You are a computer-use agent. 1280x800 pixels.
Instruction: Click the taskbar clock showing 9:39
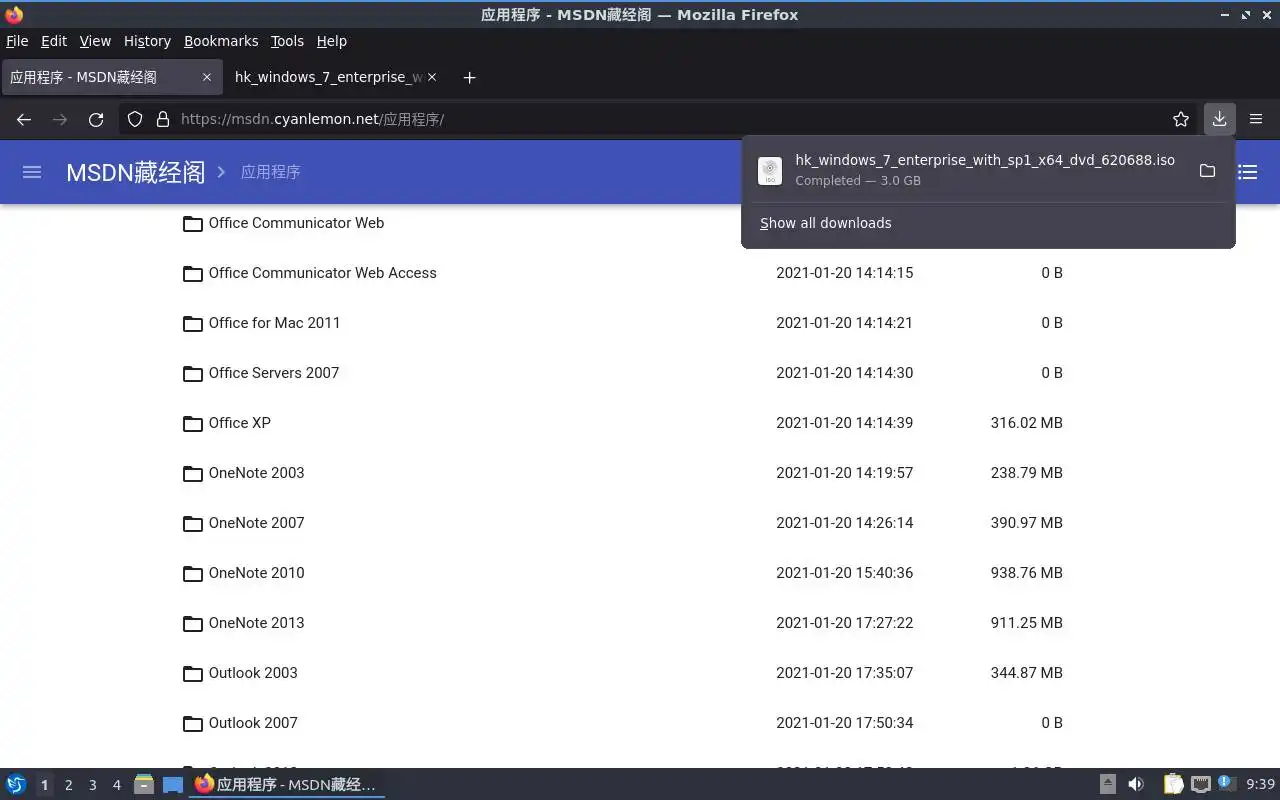(1260, 785)
